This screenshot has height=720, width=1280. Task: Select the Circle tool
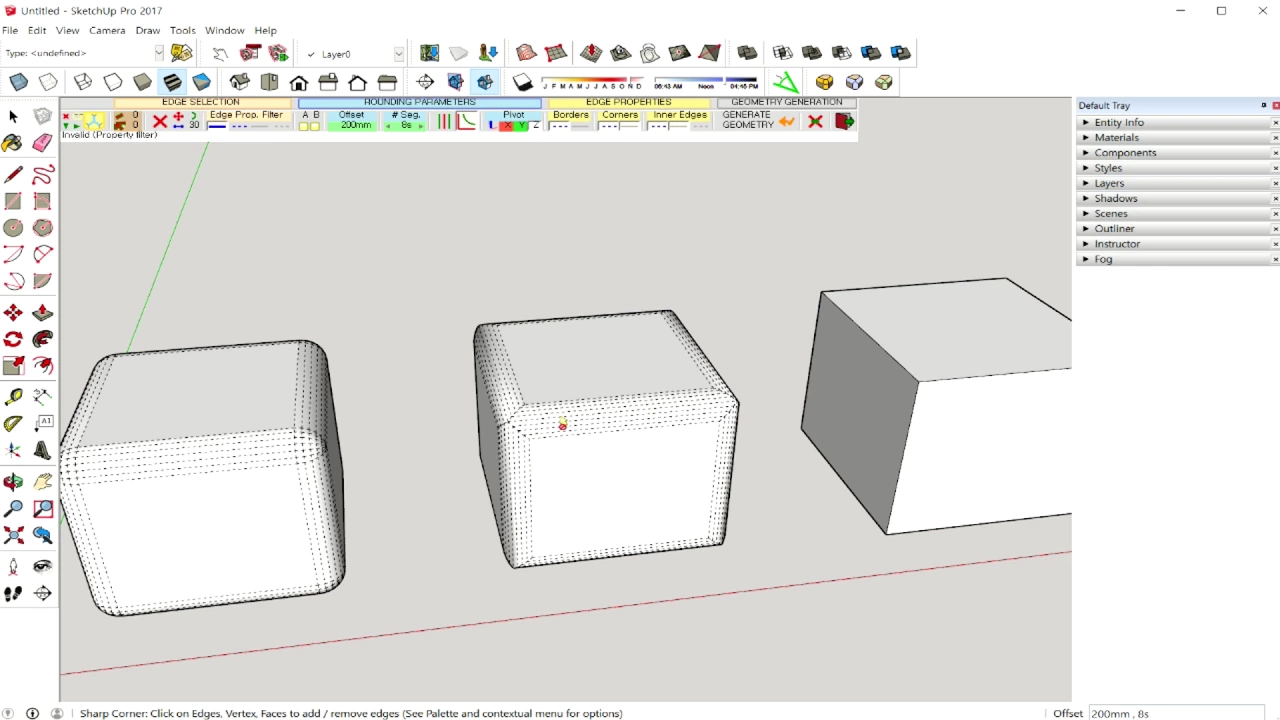13,228
